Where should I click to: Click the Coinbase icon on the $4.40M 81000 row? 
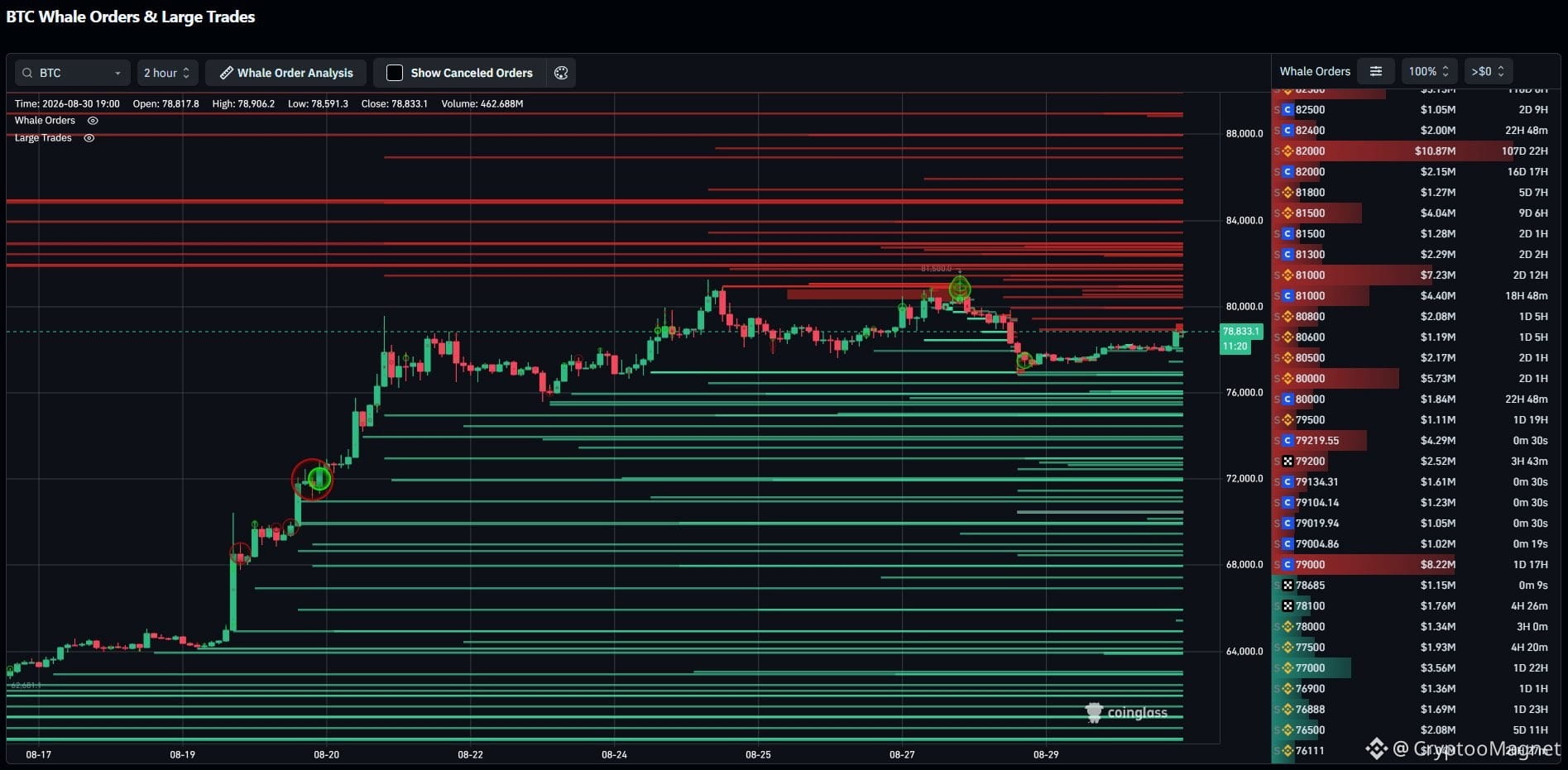coord(1287,296)
